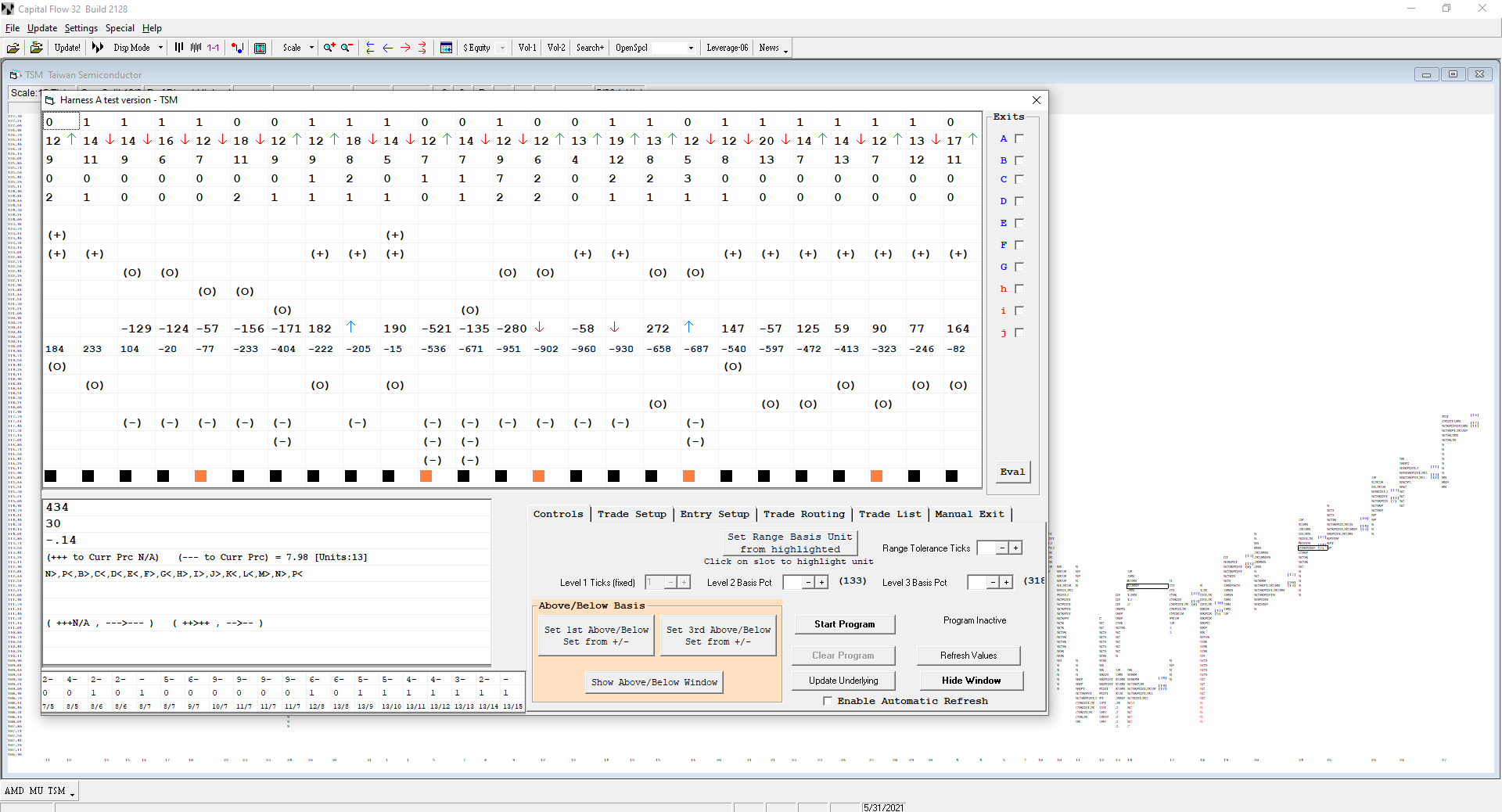The image size is (1502, 812).
Task: Click the red and blue dots icon
Action: (238, 48)
